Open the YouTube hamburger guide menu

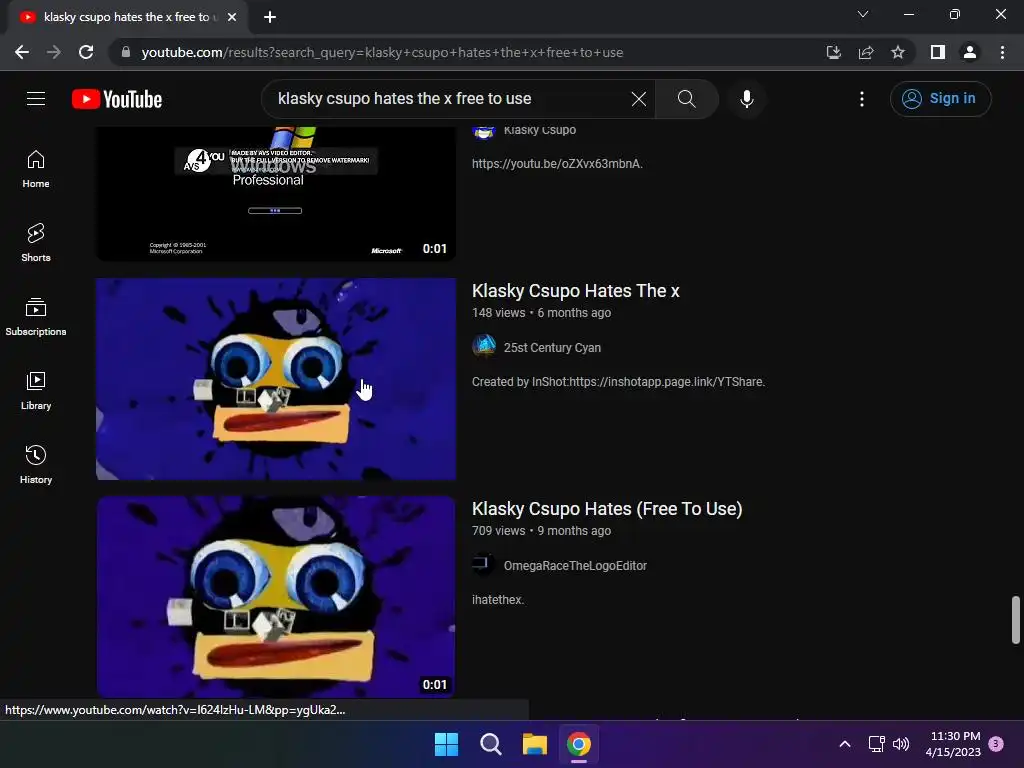pos(36,99)
